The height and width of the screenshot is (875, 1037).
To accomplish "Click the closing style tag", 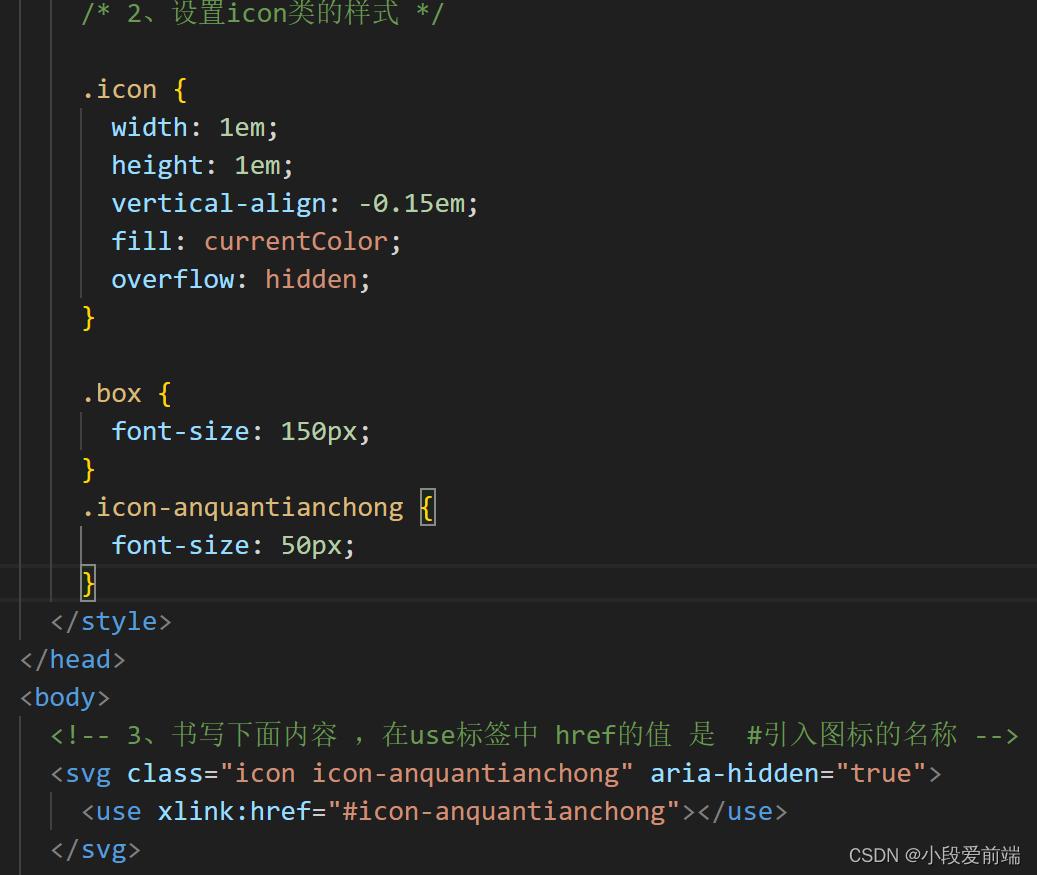I will [x=111, y=621].
